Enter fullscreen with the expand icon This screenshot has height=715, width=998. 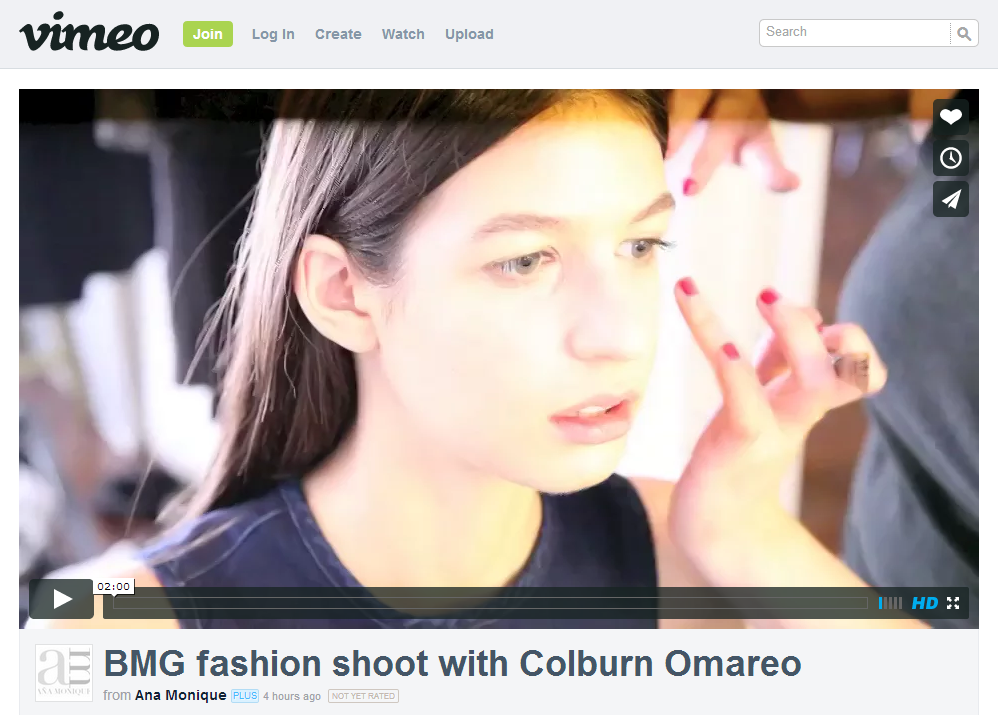click(x=952, y=602)
